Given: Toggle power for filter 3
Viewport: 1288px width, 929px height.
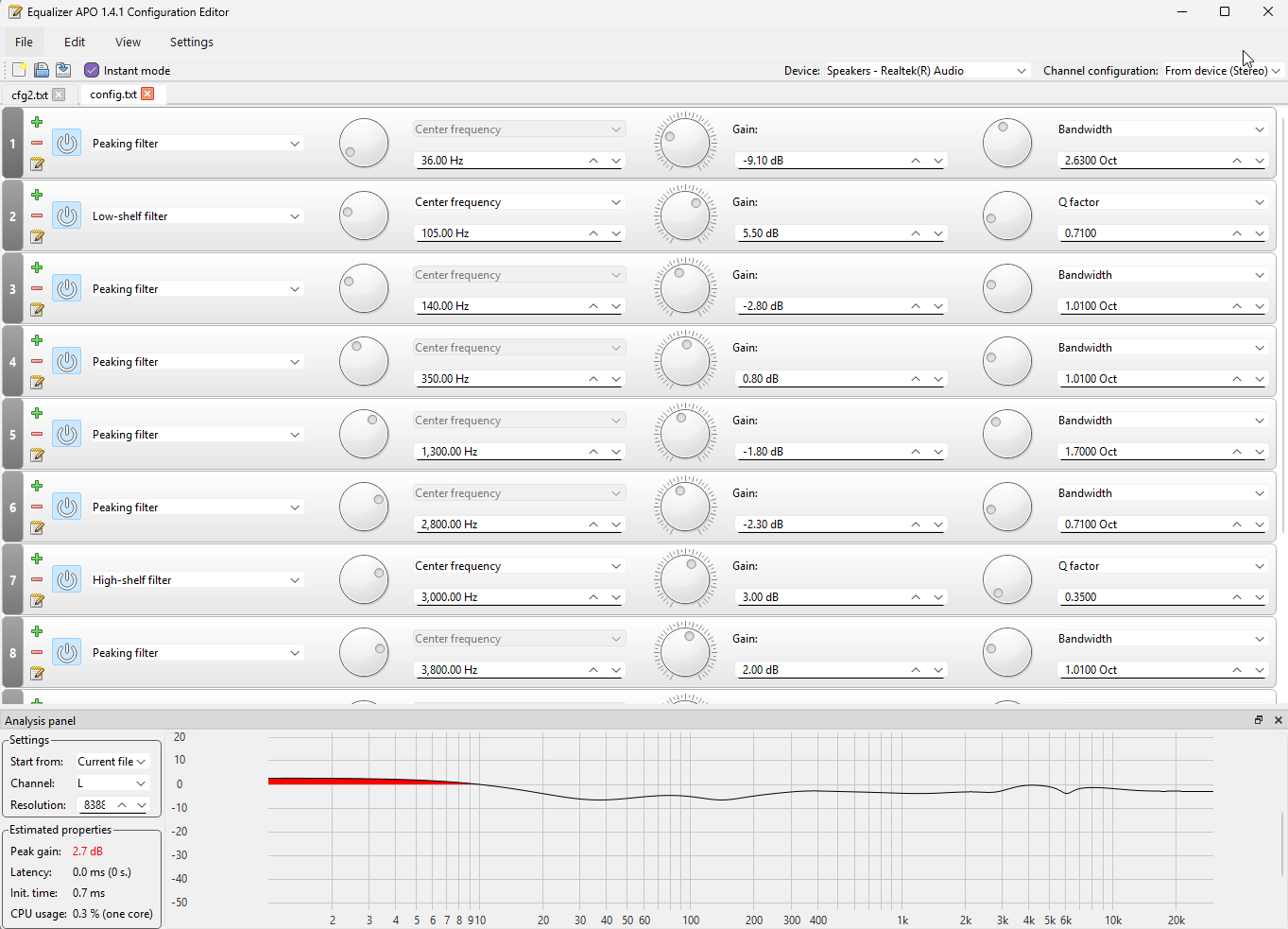Looking at the screenshot, I should [66, 289].
